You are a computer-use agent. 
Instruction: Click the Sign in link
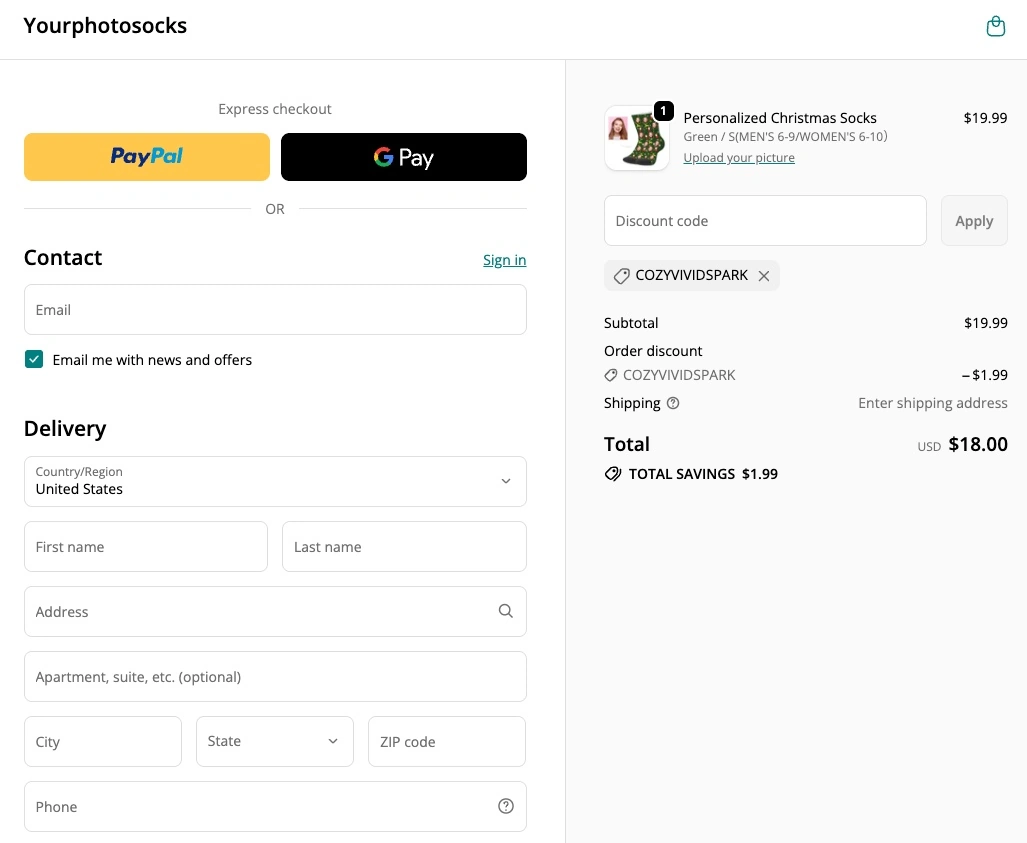tap(504, 260)
